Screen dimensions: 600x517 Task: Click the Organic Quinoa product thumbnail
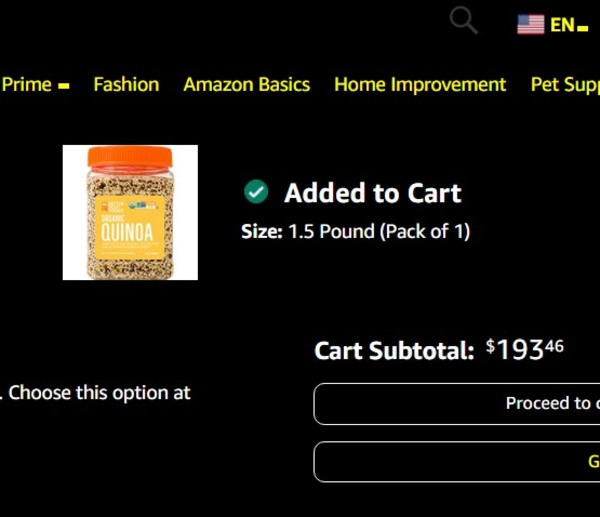pos(130,212)
